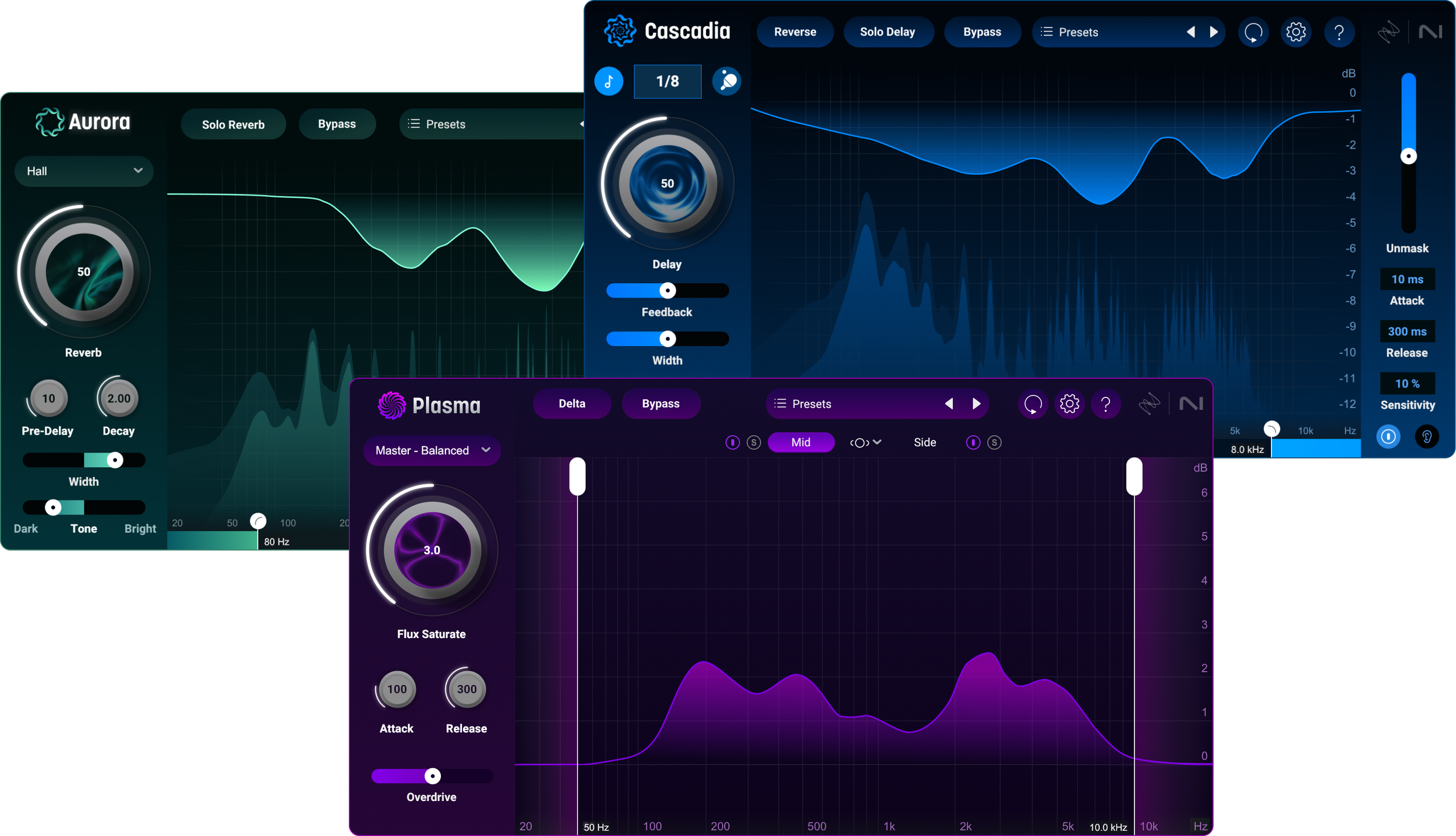Open Plasma settings gear icon

point(1069,404)
